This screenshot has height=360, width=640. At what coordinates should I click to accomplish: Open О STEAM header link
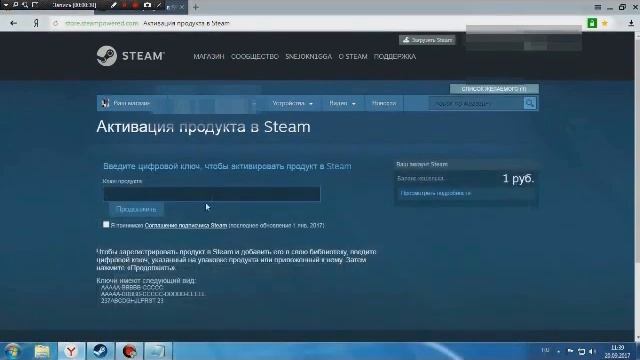353,56
